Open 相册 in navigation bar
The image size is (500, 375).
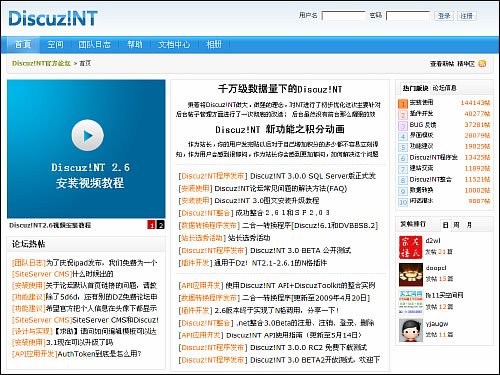[214, 44]
